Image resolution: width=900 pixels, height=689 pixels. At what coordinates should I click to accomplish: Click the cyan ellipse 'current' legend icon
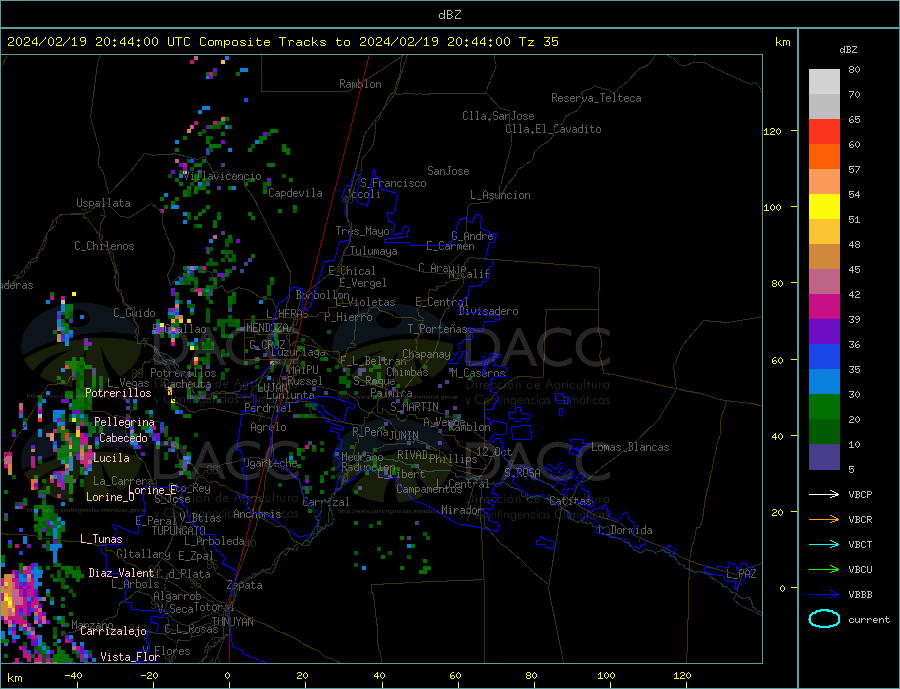tap(824, 619)
